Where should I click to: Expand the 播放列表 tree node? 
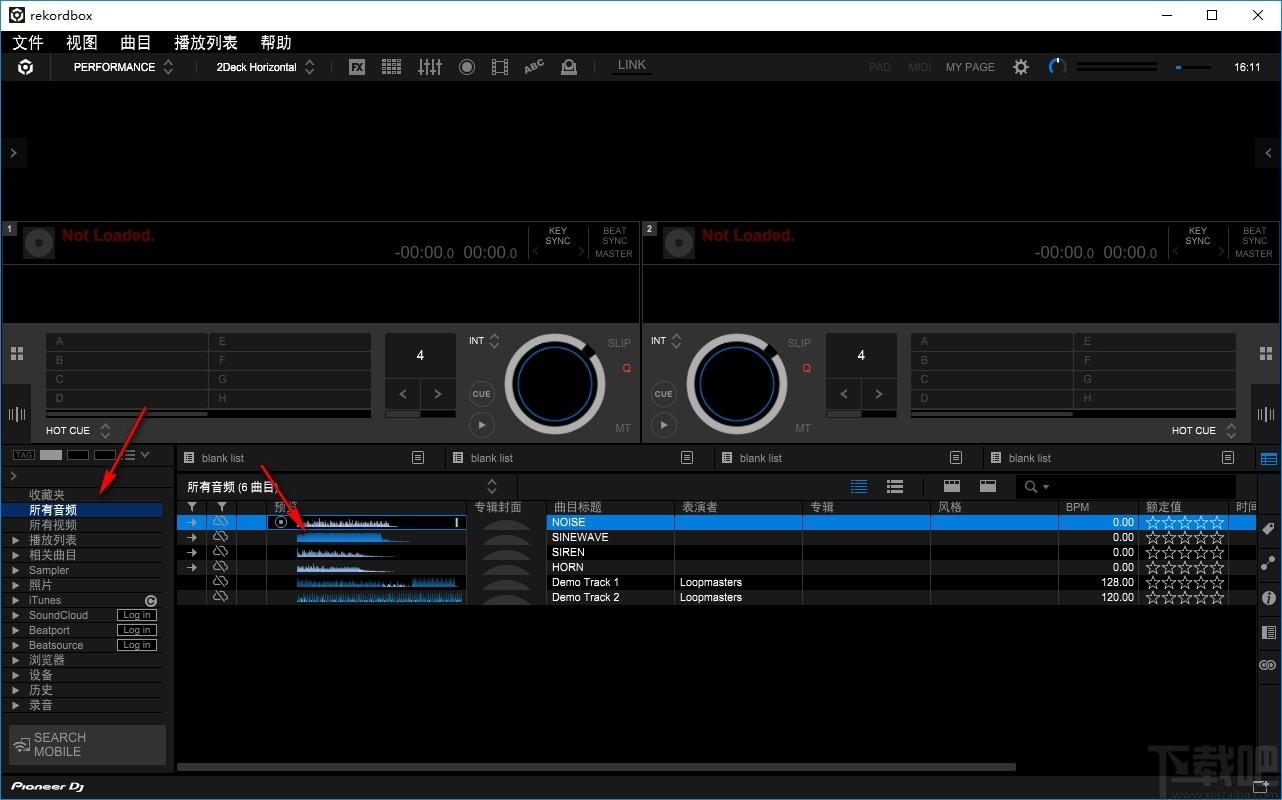15,540
